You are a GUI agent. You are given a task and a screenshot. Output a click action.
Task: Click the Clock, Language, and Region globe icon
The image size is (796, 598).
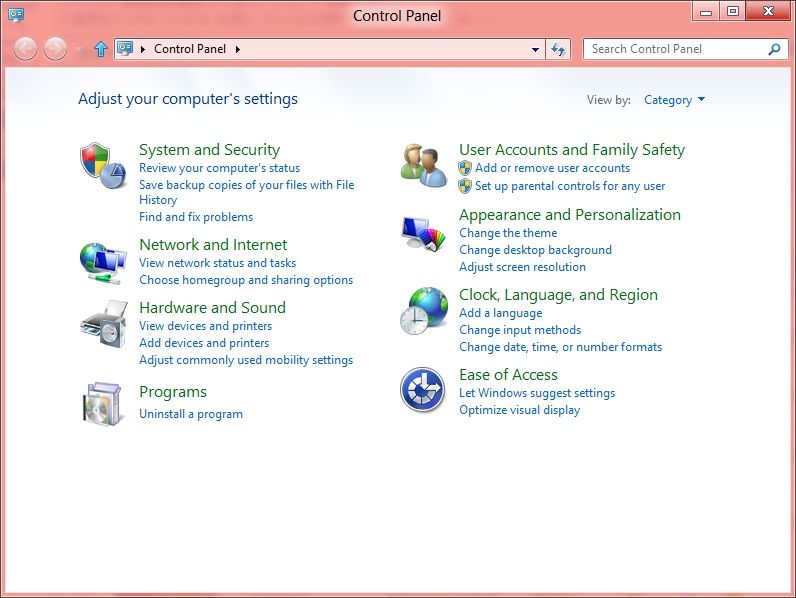pyautogui.click(x=423, y=311)
